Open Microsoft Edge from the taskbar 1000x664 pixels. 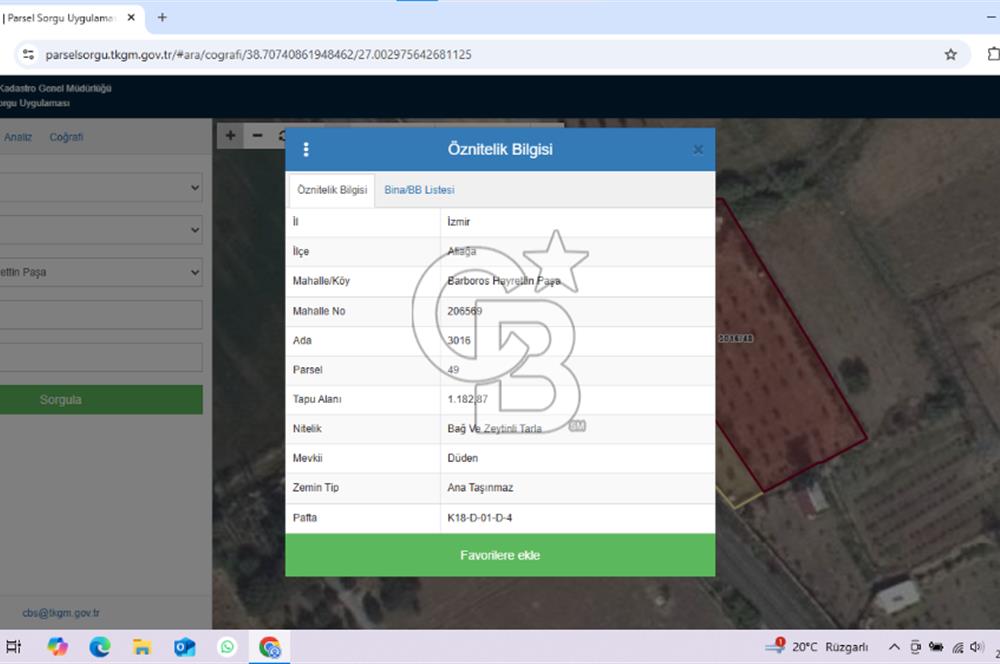tap(99, 647)
